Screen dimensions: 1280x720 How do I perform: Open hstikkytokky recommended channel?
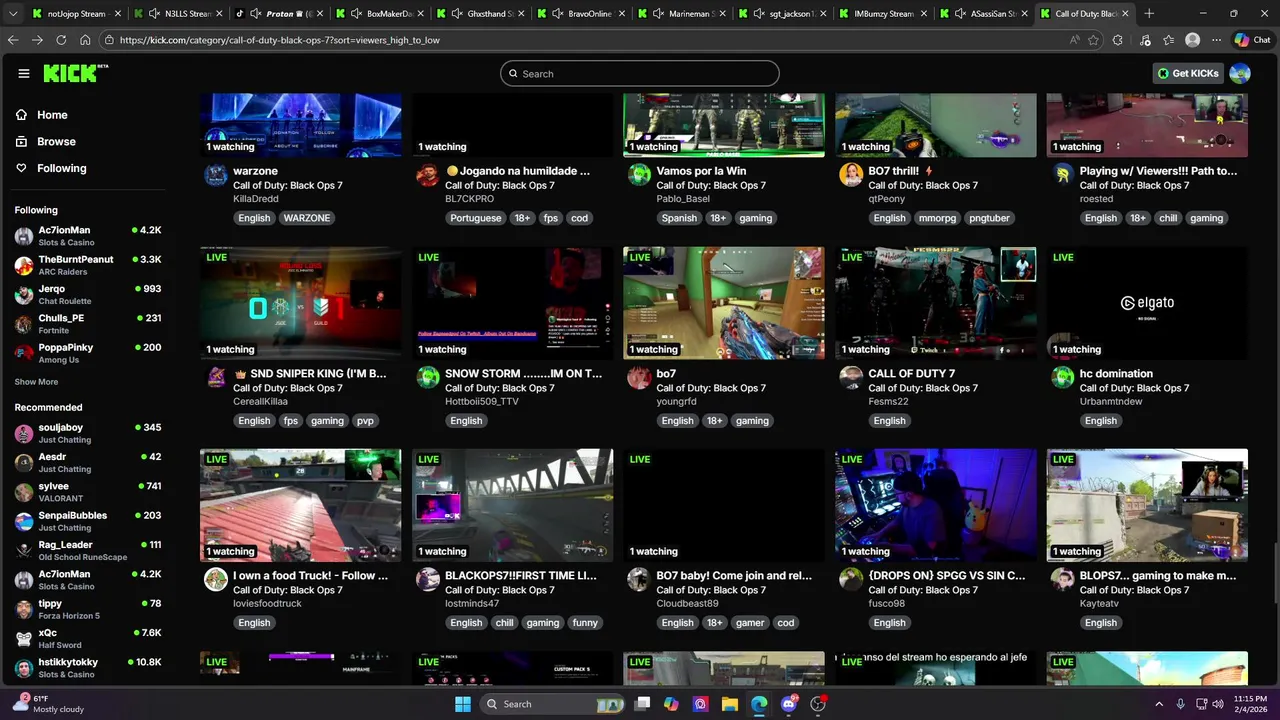87,668
